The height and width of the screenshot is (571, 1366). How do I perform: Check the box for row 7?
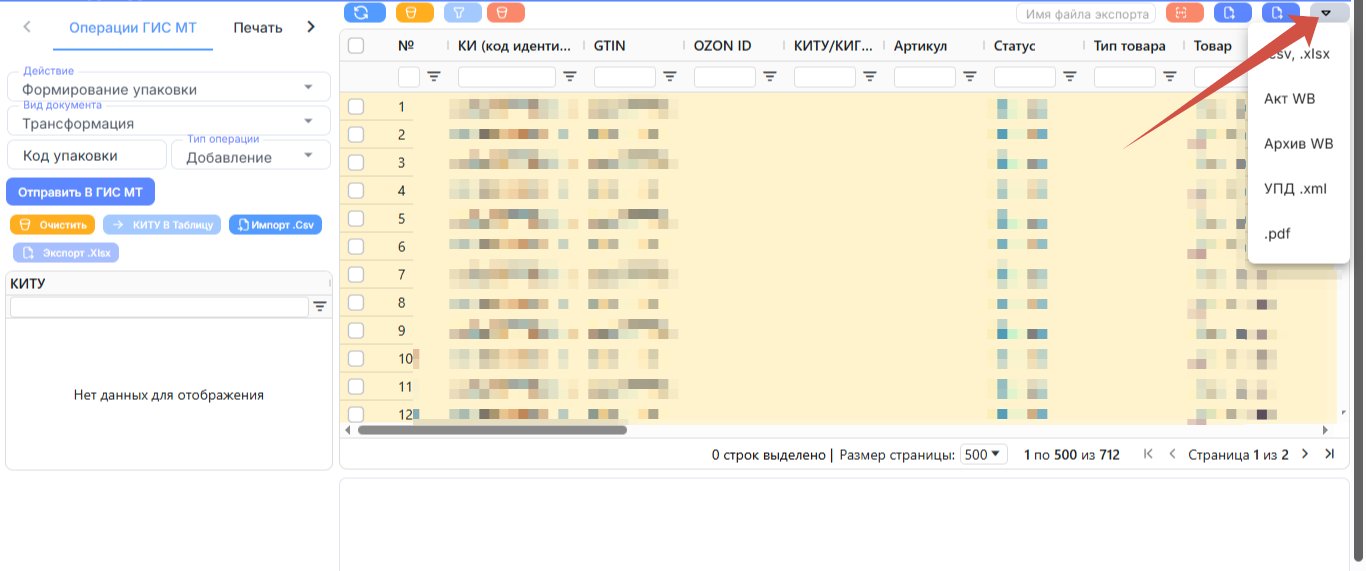[x=356, y=274]
